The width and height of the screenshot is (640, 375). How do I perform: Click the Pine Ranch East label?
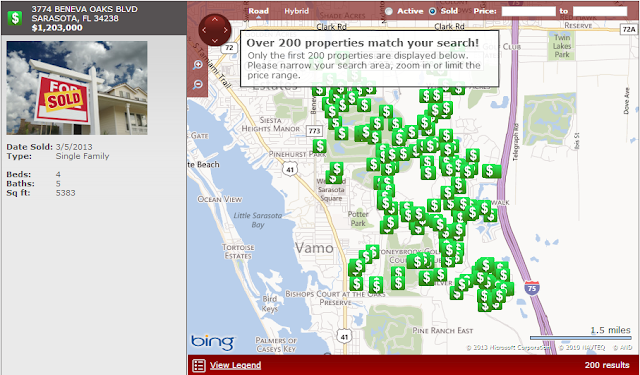[x=442, y=331]
